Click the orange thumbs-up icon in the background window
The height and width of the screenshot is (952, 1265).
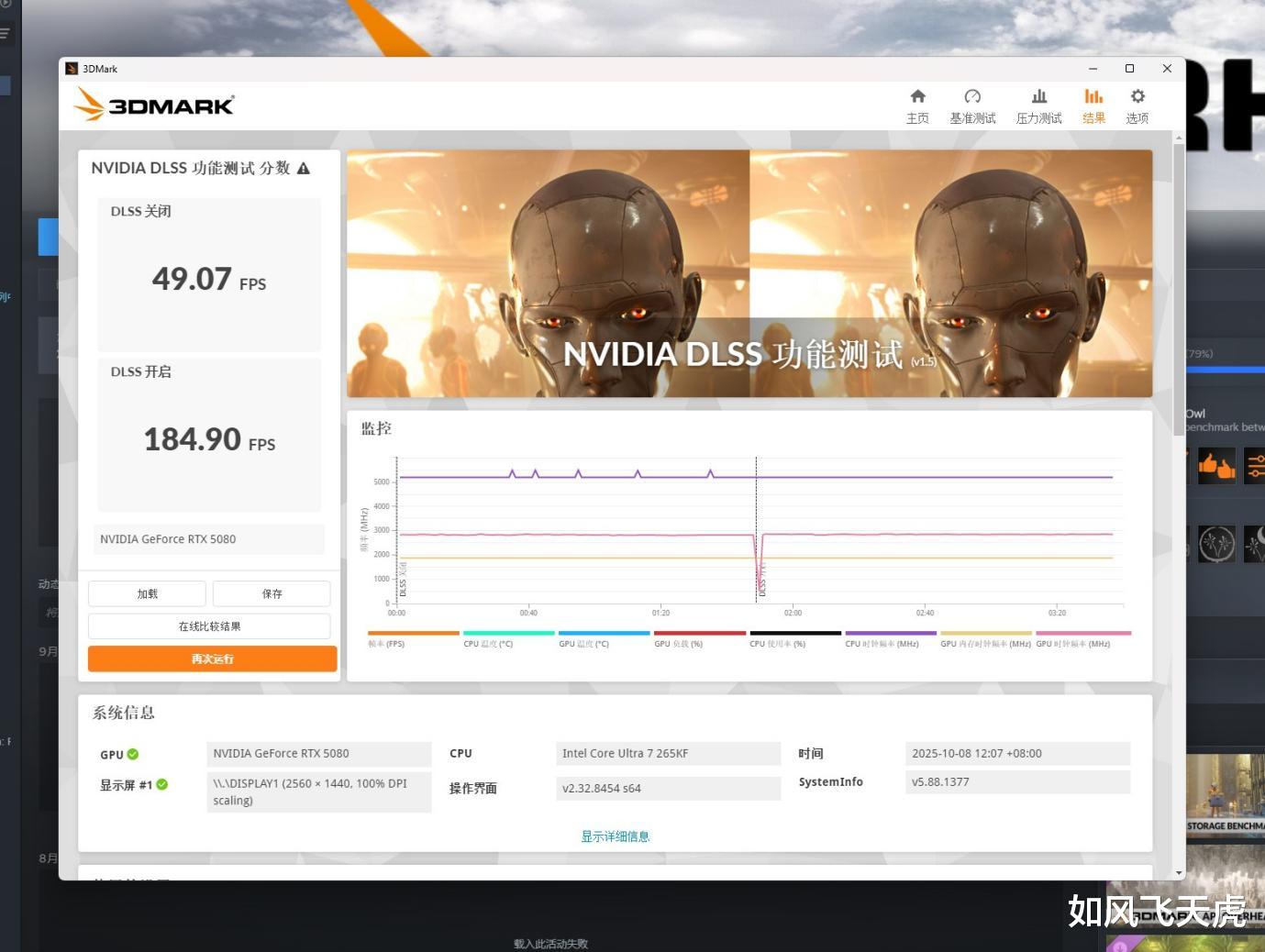(x=1217, y=466)
